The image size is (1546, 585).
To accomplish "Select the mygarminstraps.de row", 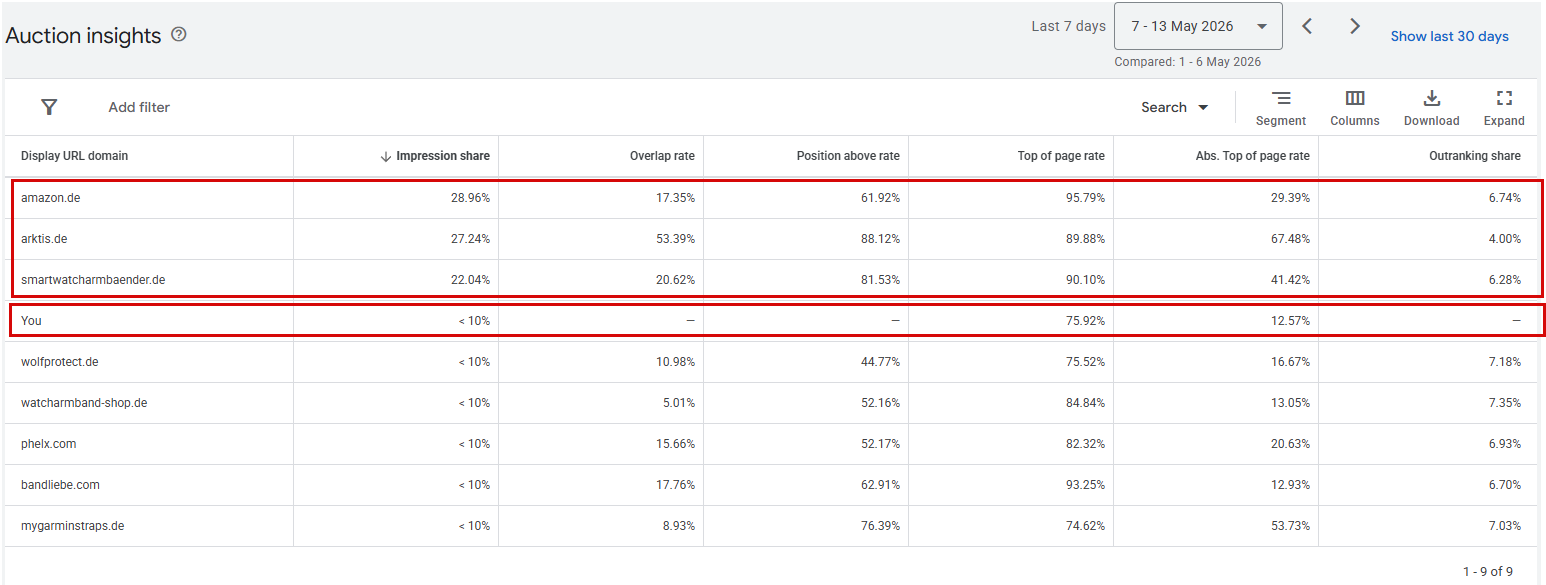I will coord(771,525).
